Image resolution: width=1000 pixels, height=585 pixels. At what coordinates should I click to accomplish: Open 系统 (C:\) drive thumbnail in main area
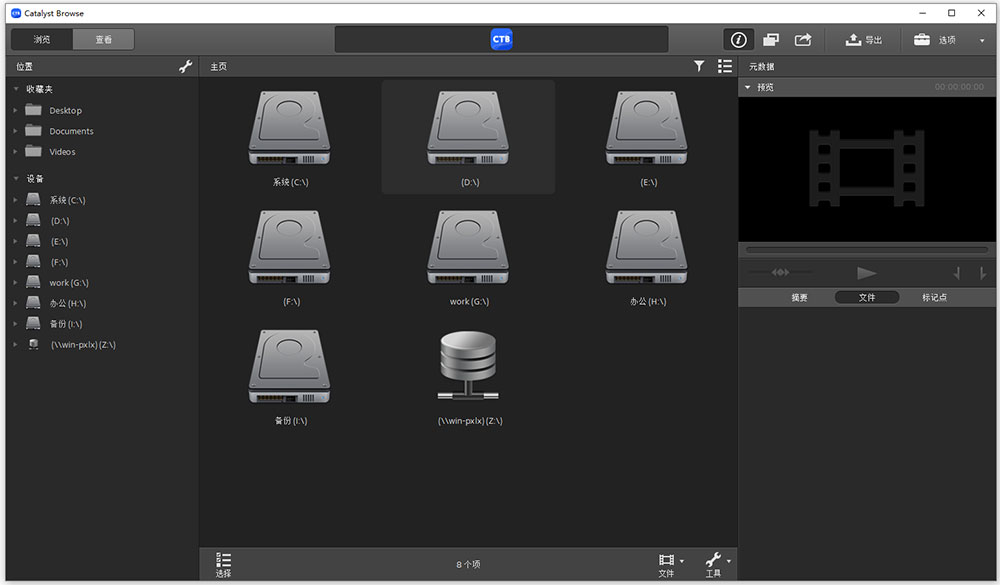(x=290, y=128)
